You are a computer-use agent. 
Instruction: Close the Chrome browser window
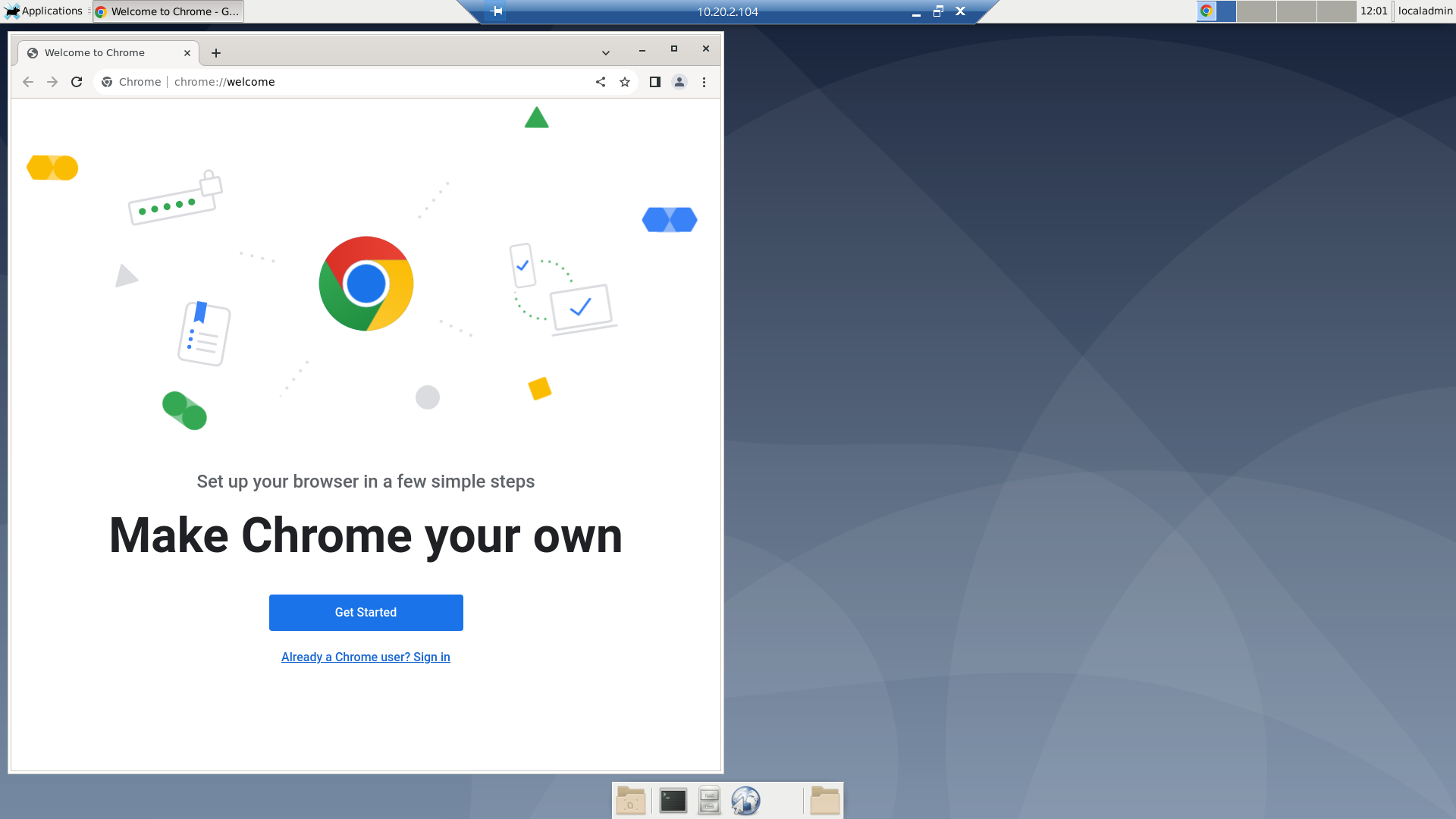click(706, 49)
